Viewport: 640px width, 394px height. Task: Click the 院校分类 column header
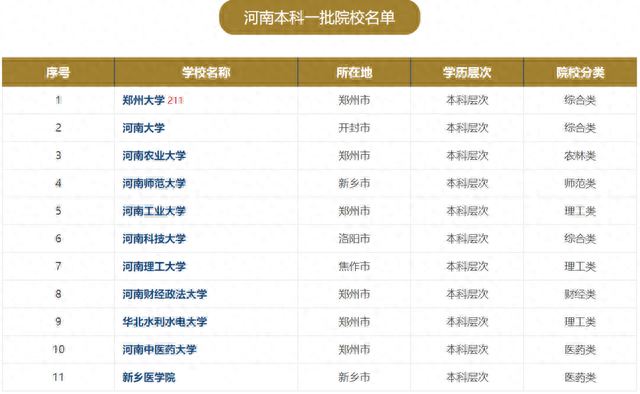tap(580, 73)
